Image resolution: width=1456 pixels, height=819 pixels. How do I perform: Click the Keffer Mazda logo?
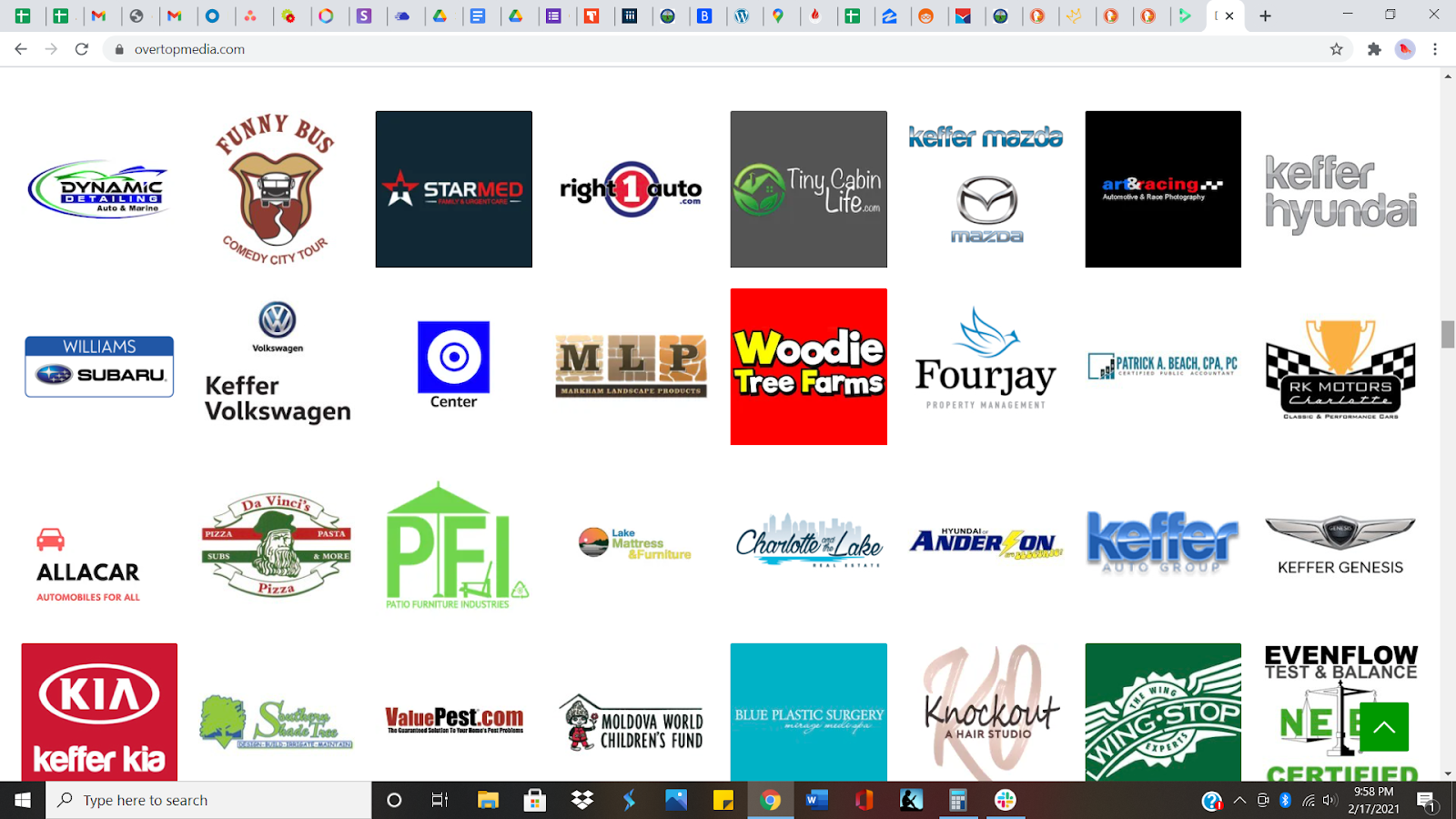[x=986, y=187]
